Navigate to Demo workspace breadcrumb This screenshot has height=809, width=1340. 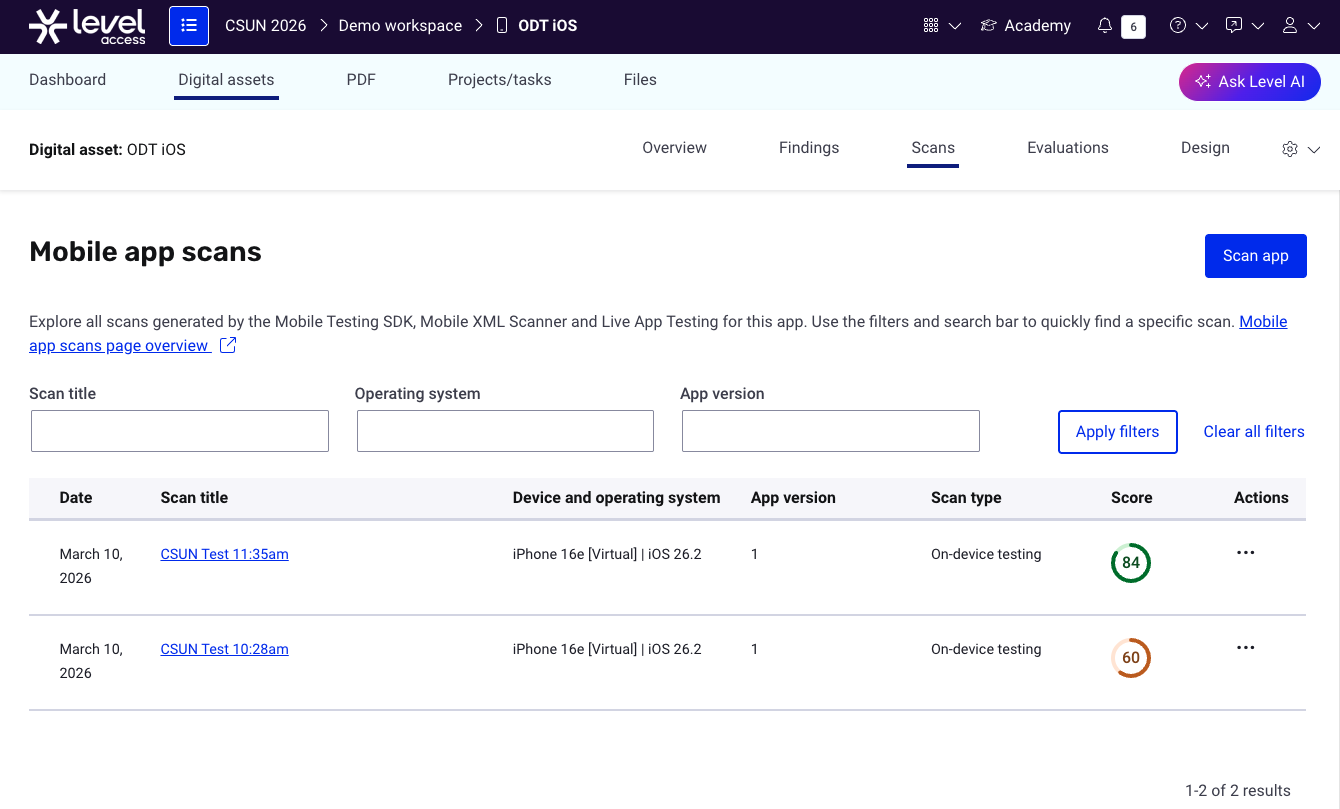(401, 26)
